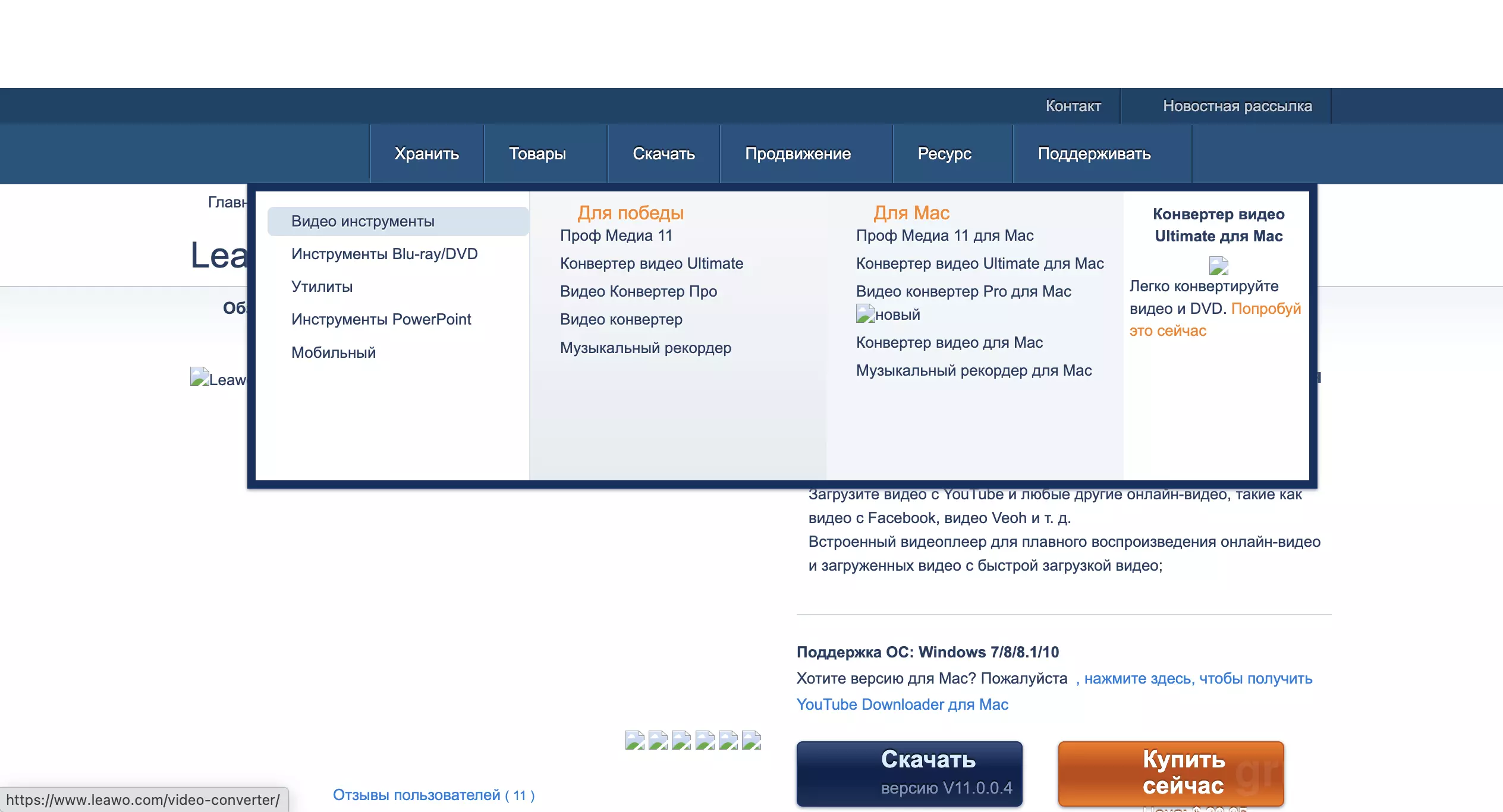Open the Видео Конвертер Про link
Viewport: 1503px width, 812px height.
(639, 291)
